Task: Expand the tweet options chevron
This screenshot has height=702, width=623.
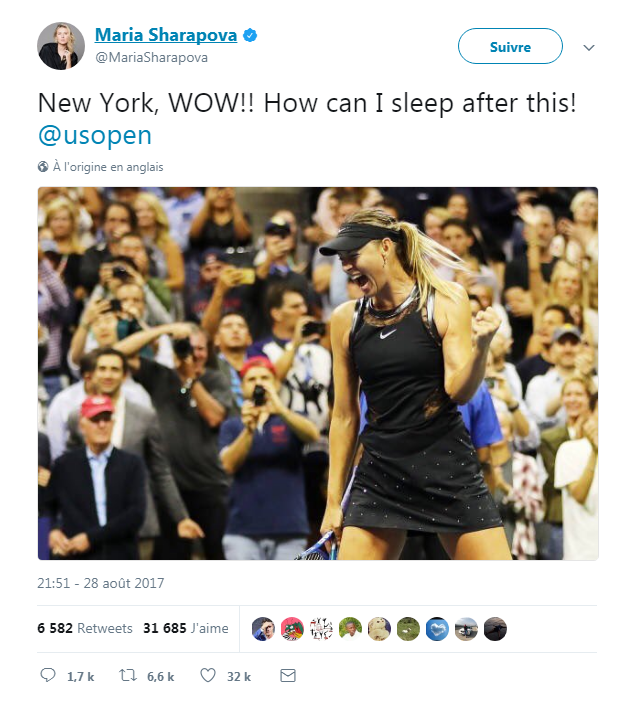Action: tap(589, 47)
